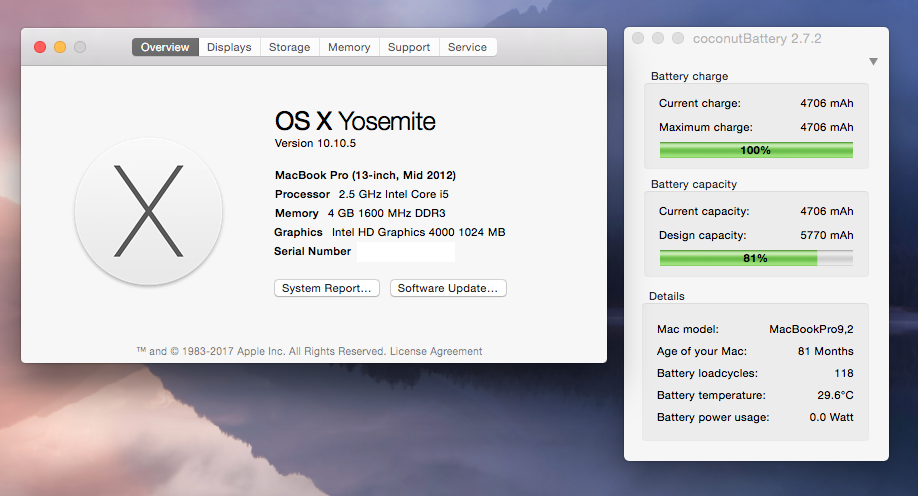Go to the Support tab
This screenshot has height=496, width=918.
click(x=409, y=47)
